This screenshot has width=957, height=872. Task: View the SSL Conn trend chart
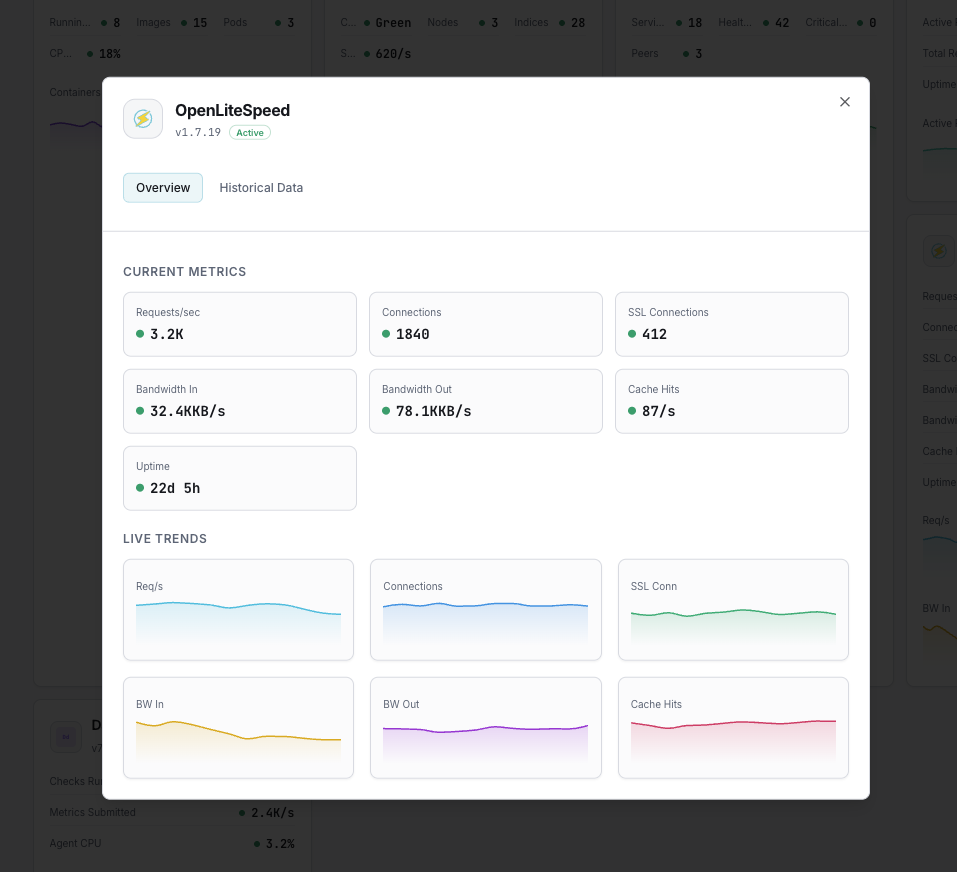(733, 610)
